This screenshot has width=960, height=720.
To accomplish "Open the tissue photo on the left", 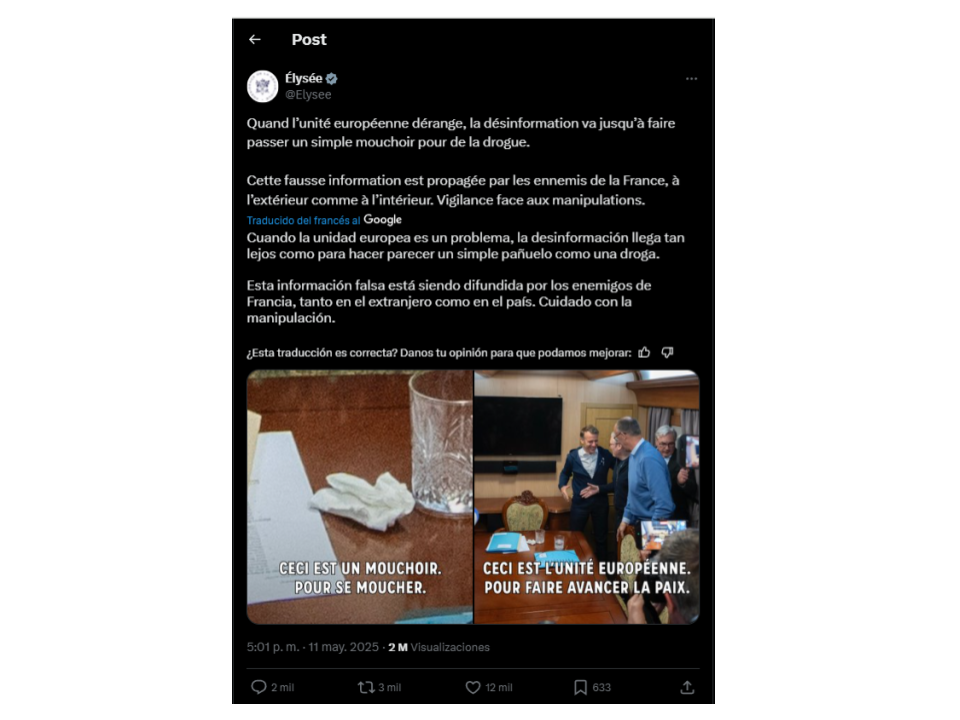I will pyautogui.click(x=360, y=497).
